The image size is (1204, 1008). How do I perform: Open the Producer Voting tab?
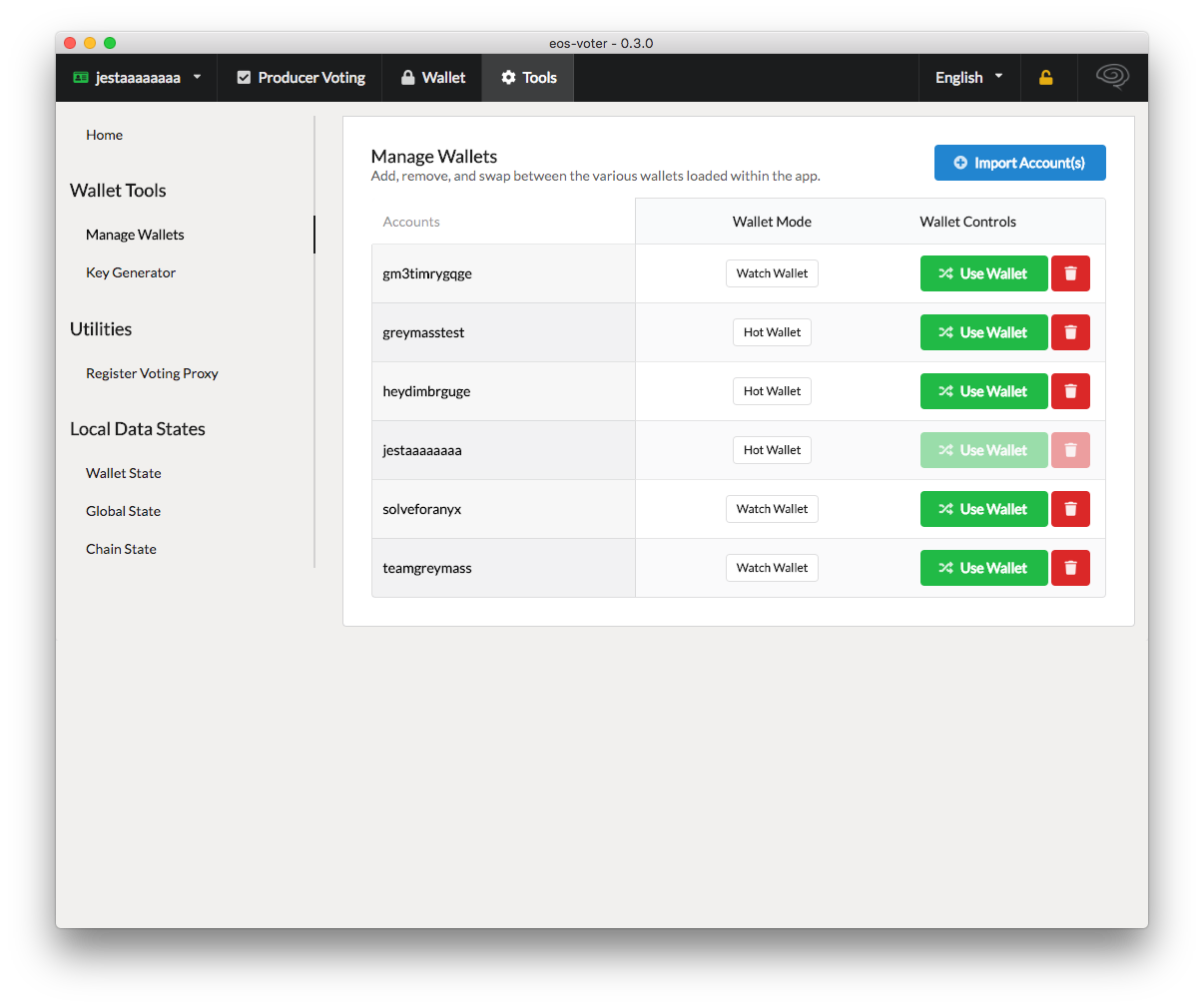(301, 78)
